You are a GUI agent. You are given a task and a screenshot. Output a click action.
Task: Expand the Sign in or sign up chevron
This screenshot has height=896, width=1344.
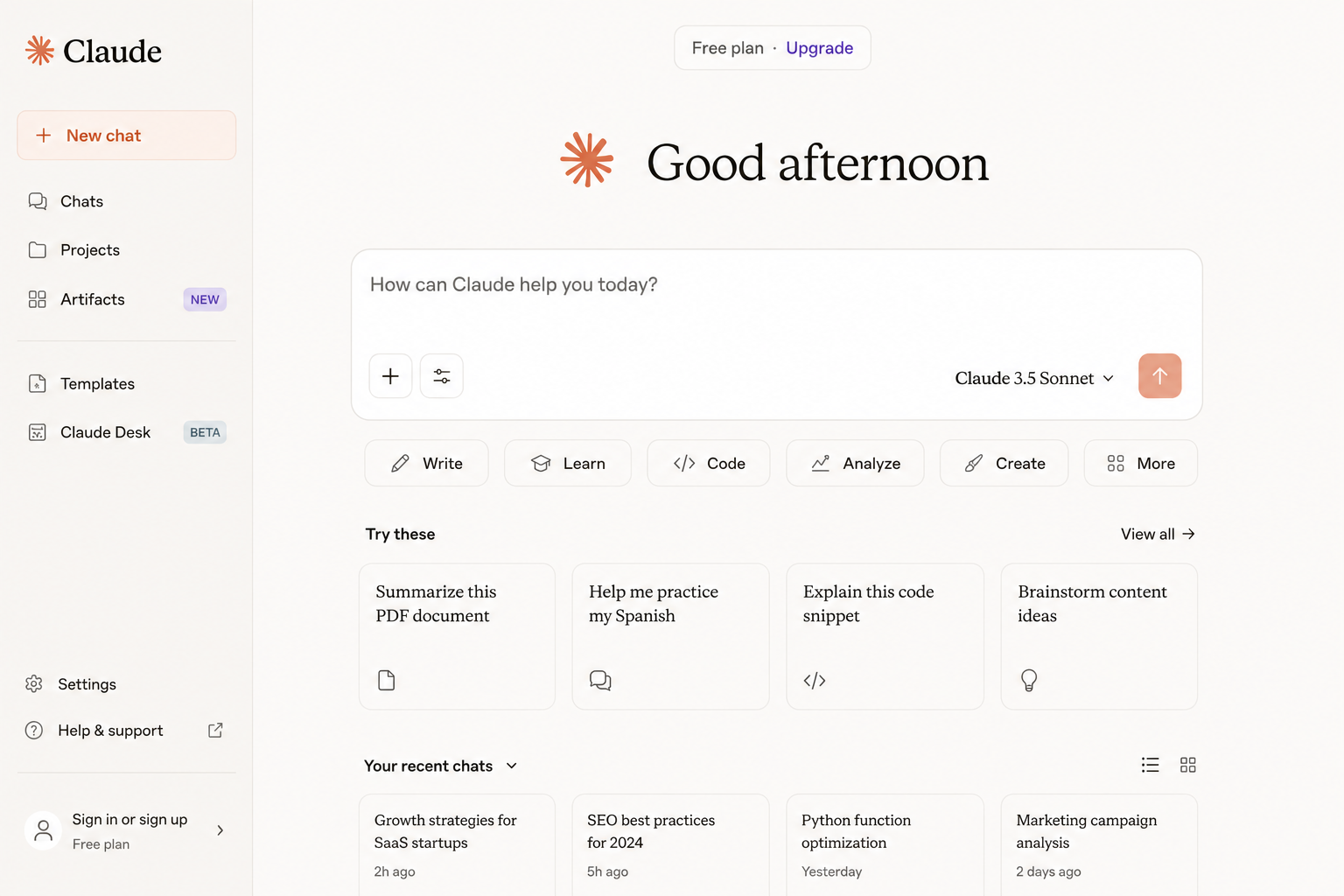click(220, 830)
